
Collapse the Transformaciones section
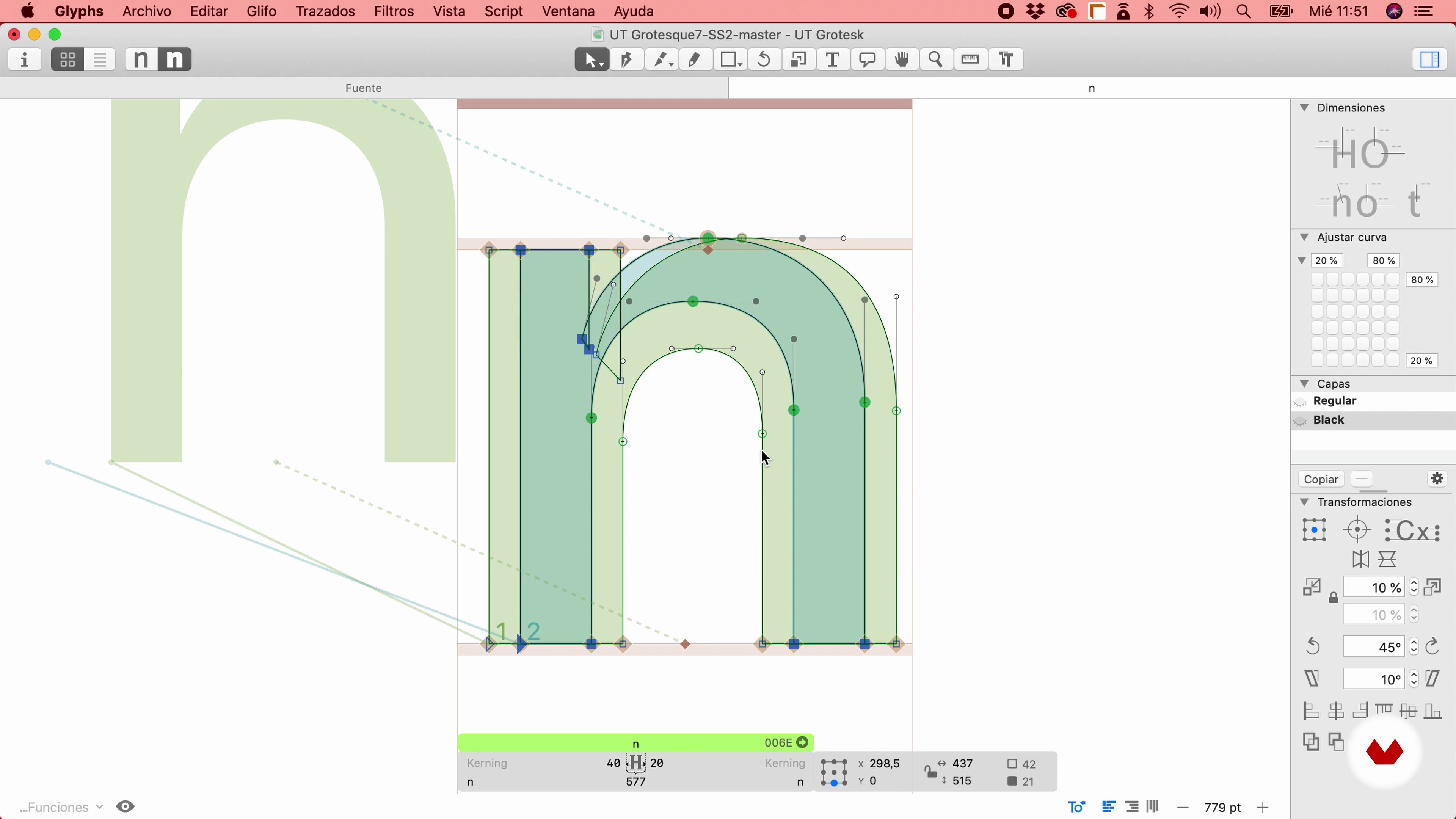click(x=1304, y=502)
